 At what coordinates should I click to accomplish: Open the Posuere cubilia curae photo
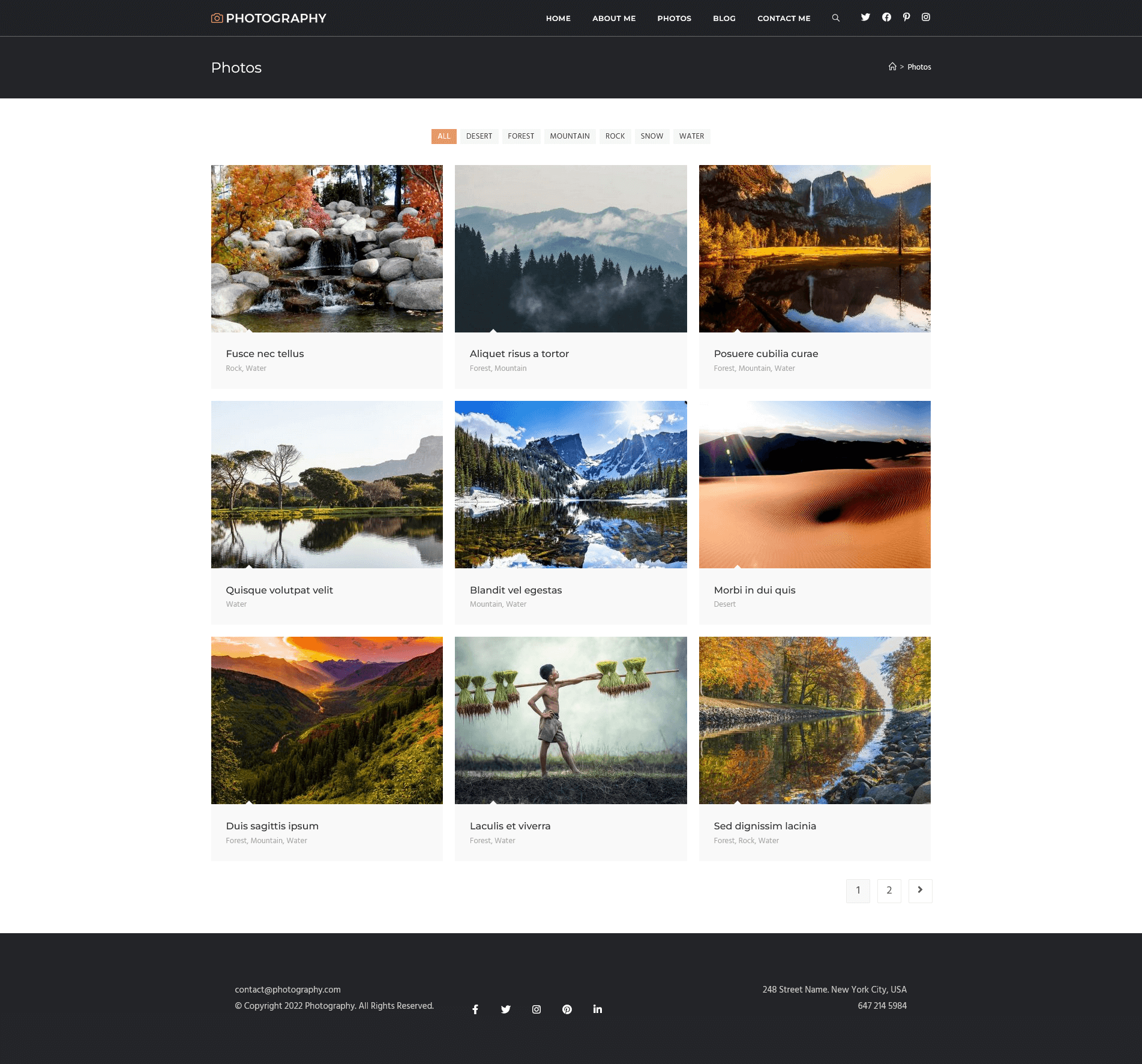(815, 248)
